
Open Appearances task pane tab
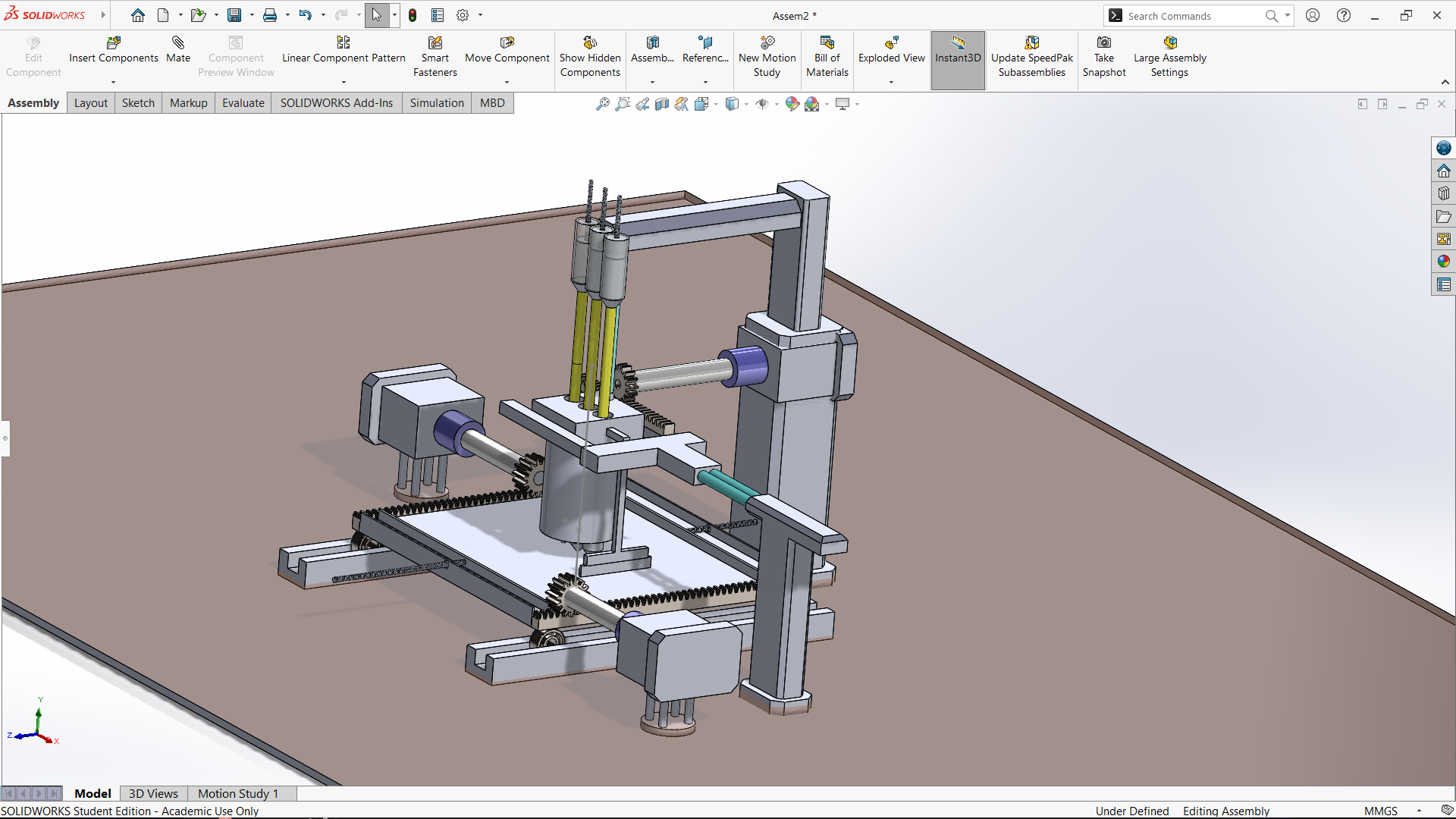pos(1444,262)
